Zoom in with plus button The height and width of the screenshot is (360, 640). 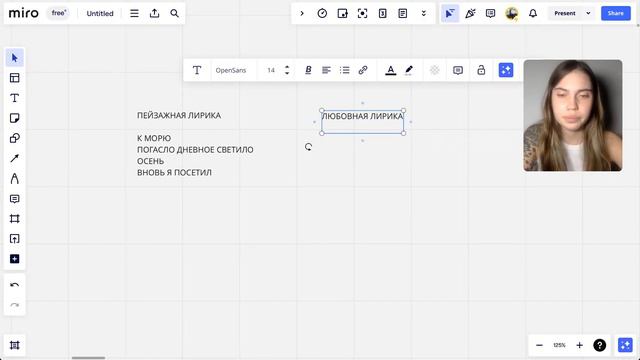[x=579, y=345]
